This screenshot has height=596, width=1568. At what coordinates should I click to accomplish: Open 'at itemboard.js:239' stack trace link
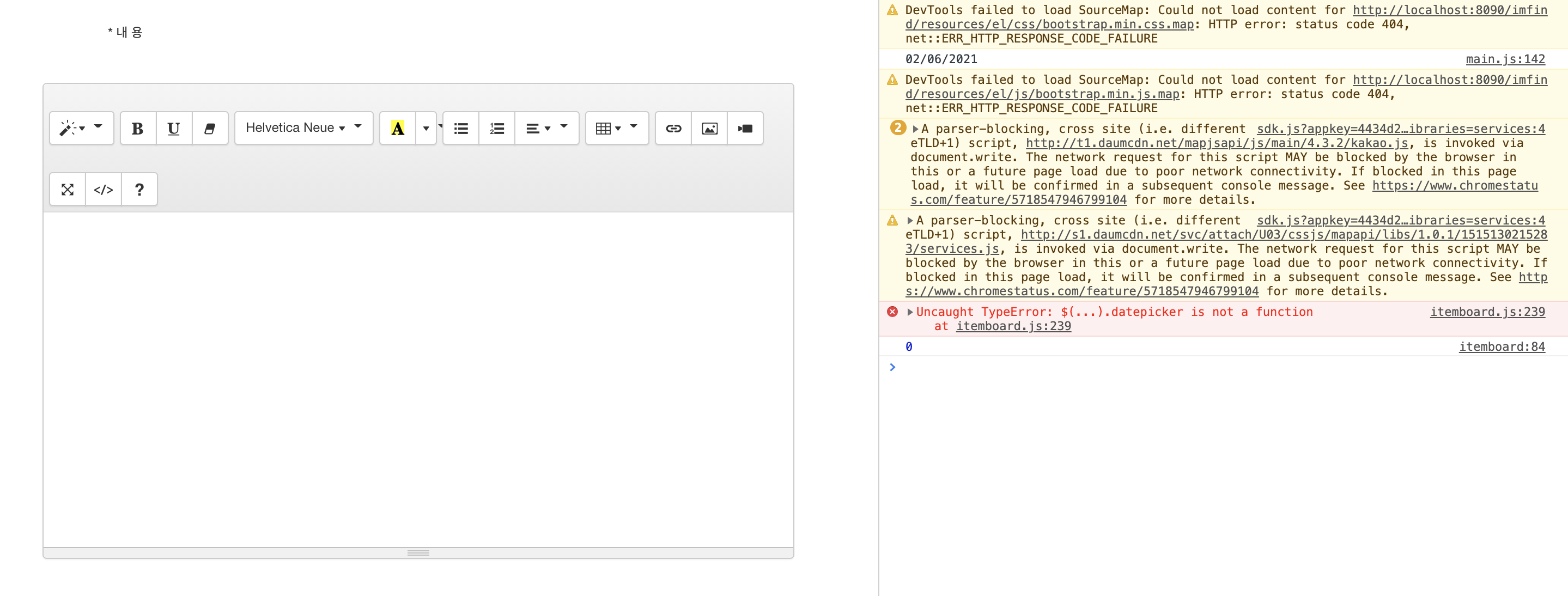1013,326
